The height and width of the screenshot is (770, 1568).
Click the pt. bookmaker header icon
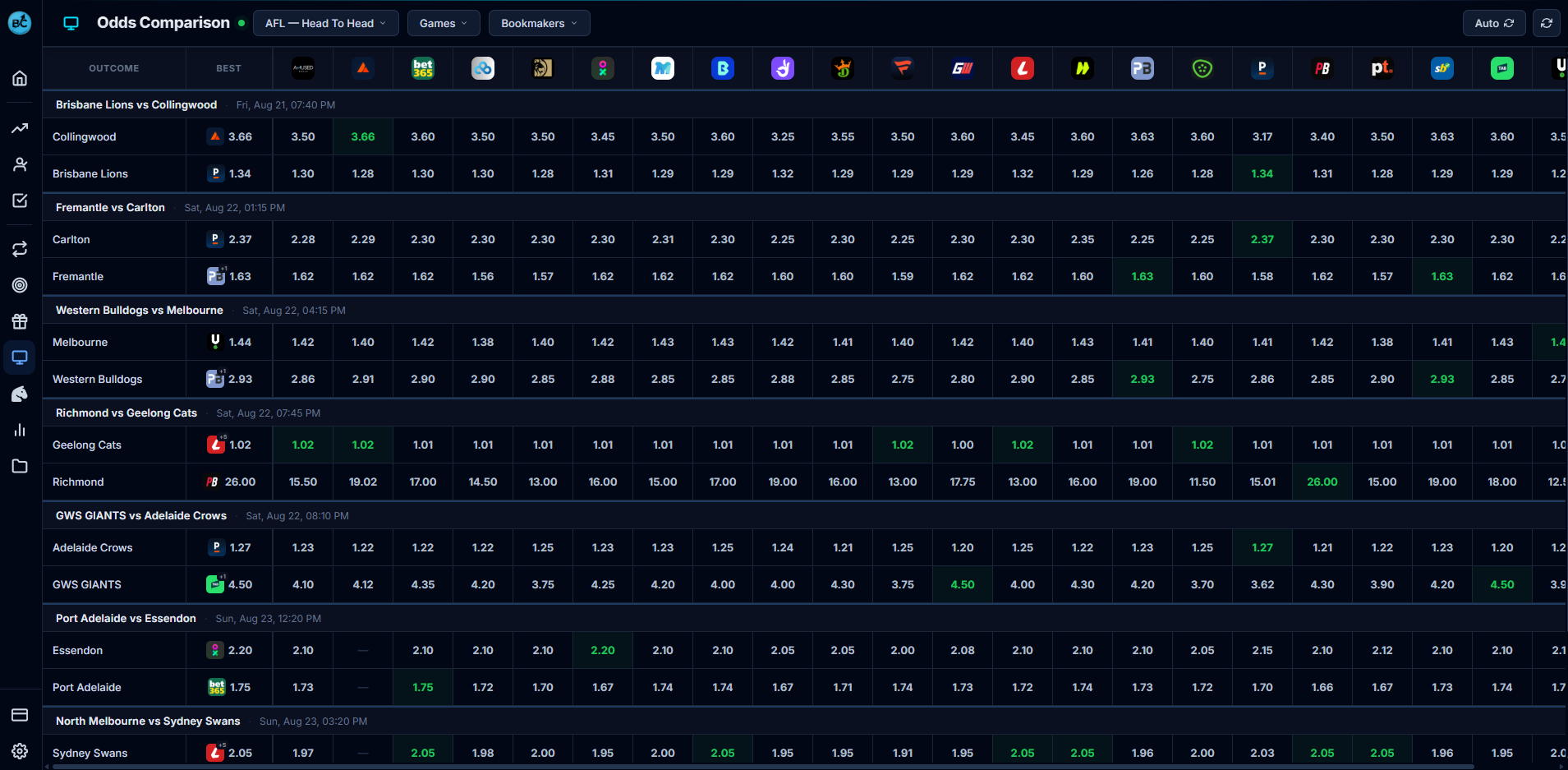pyautogui.click(x=1382, y=68)
